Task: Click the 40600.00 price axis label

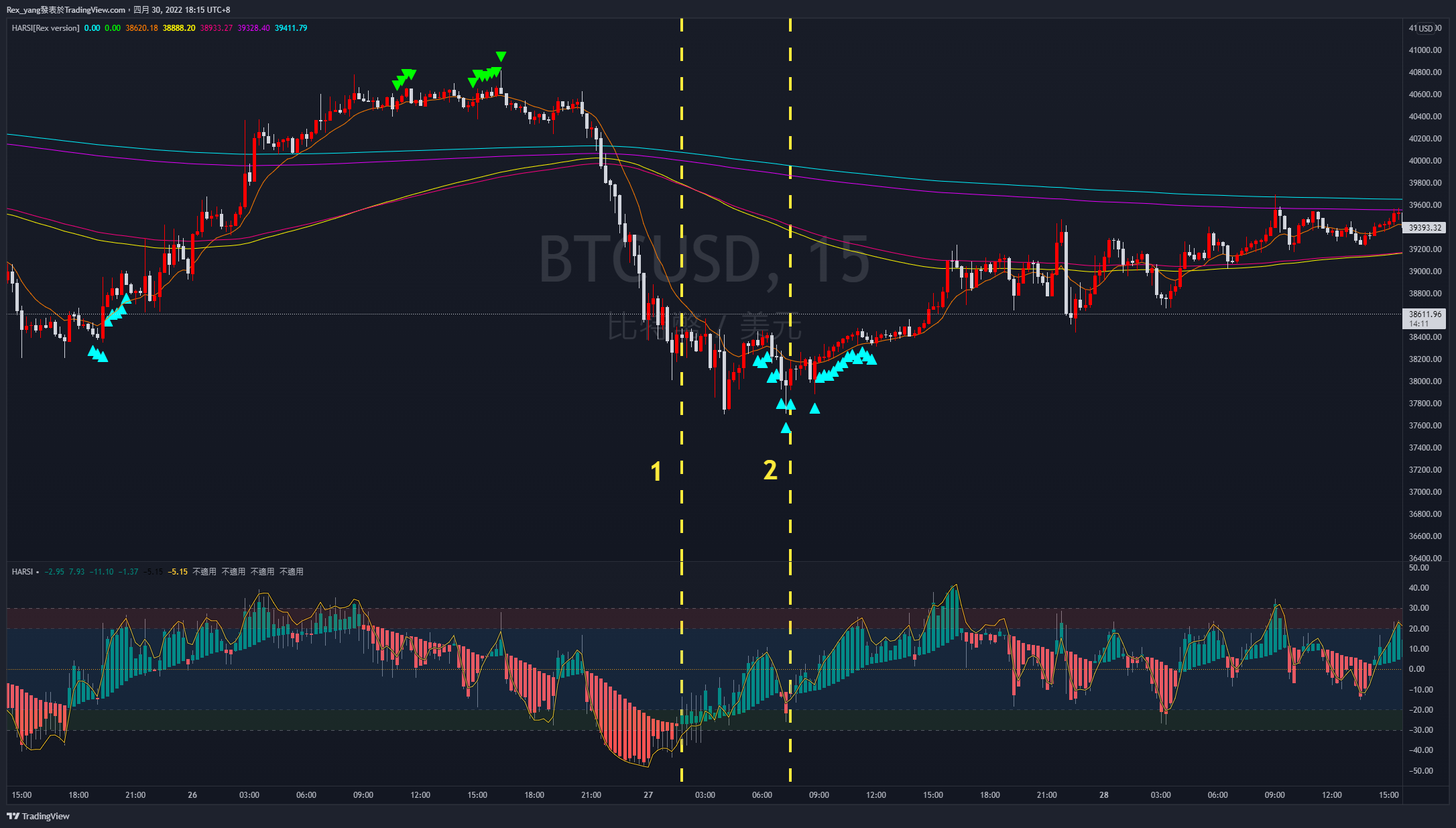Action: (x=1425, y=95)
